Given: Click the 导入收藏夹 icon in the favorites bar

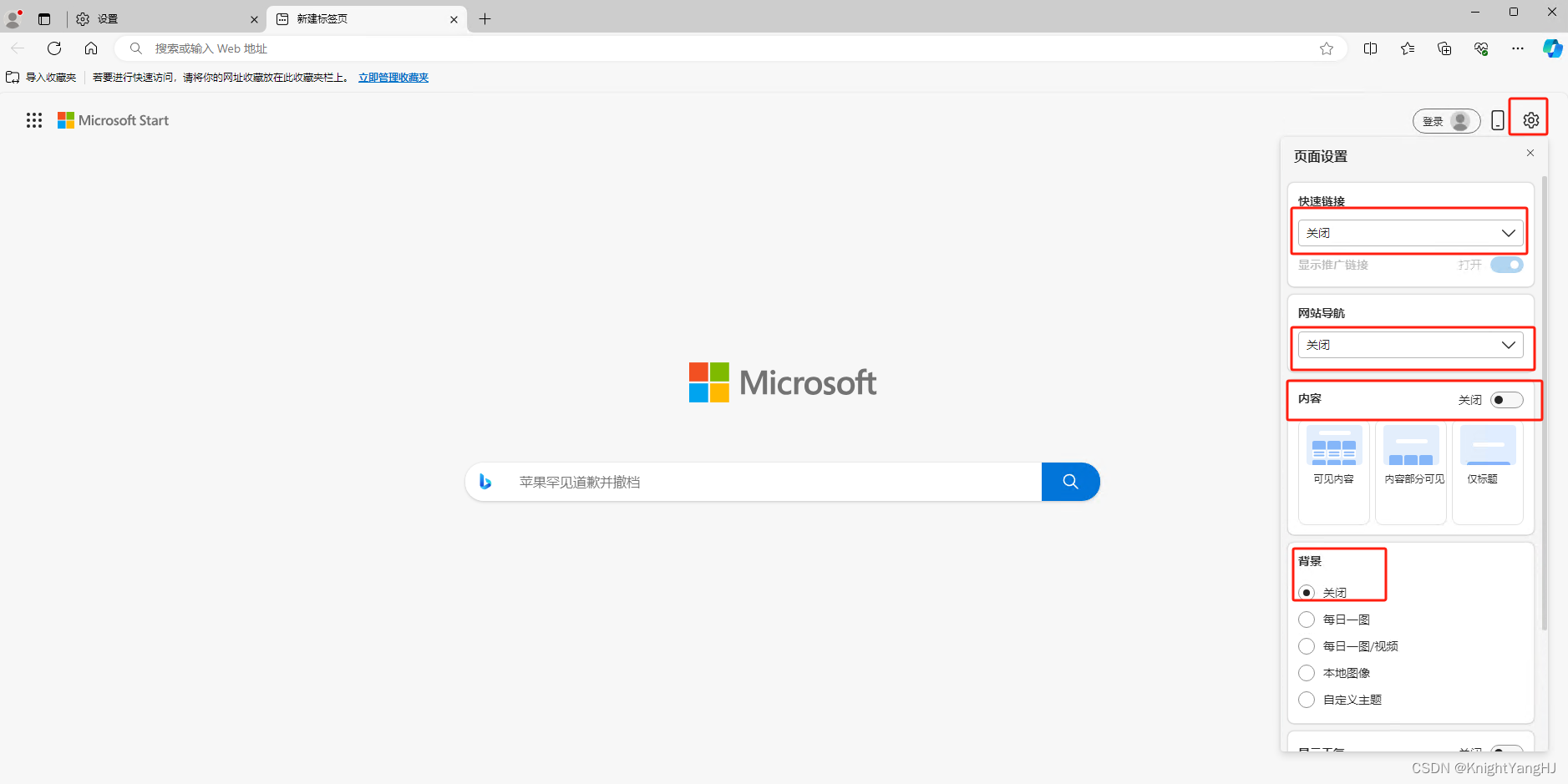Looking at the screenshot, I should pos(13,77).
